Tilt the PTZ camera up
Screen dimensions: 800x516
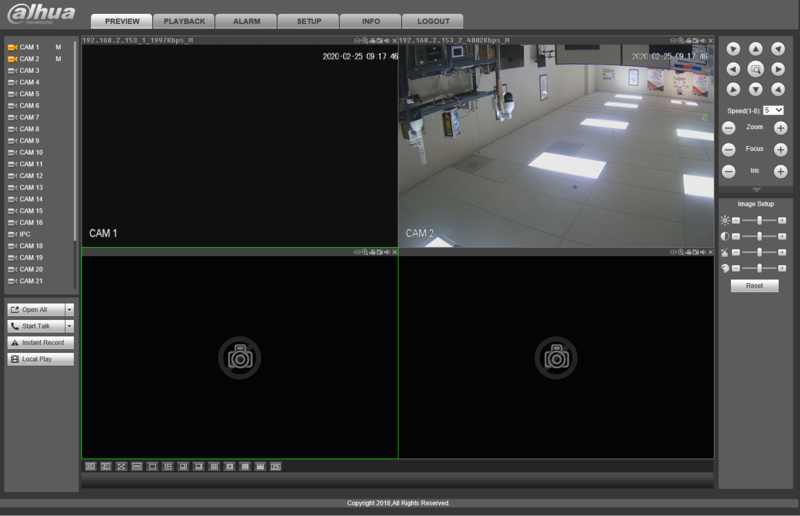[x=756, y=49]
